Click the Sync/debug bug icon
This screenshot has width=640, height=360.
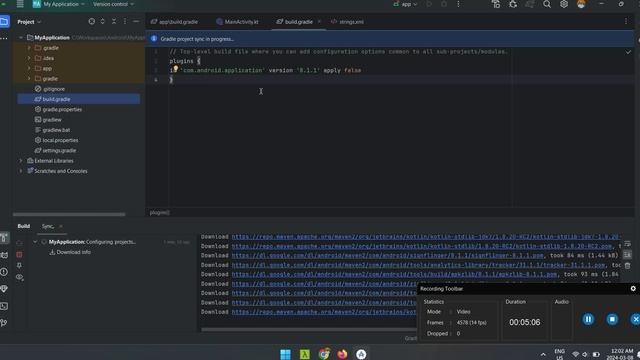pos(513,4)
